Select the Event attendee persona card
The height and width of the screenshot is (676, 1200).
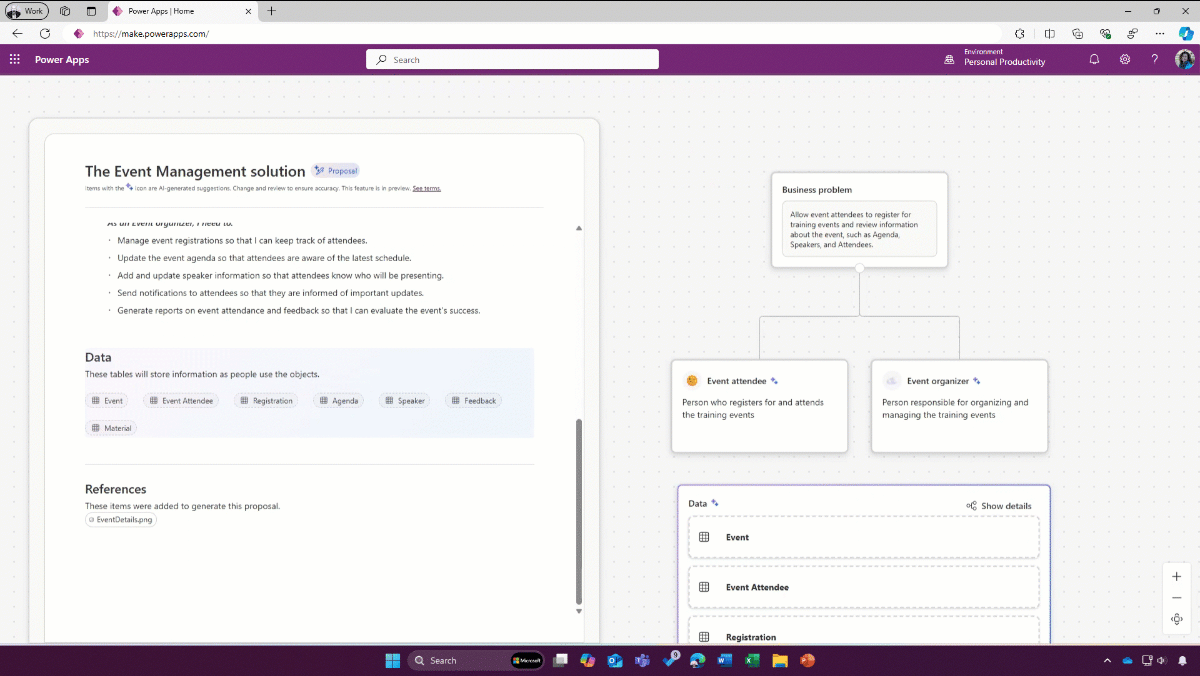tap(759, 405)
